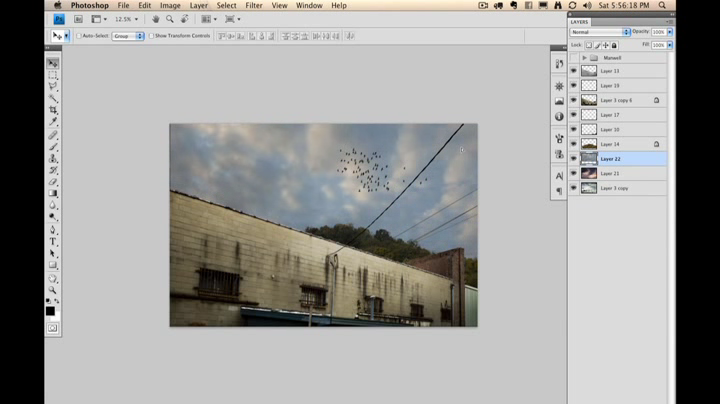The height and width of the screenshot is (404, 720).
Task: Select the Horizontal Type tool
Action: (x=53, y=242)
